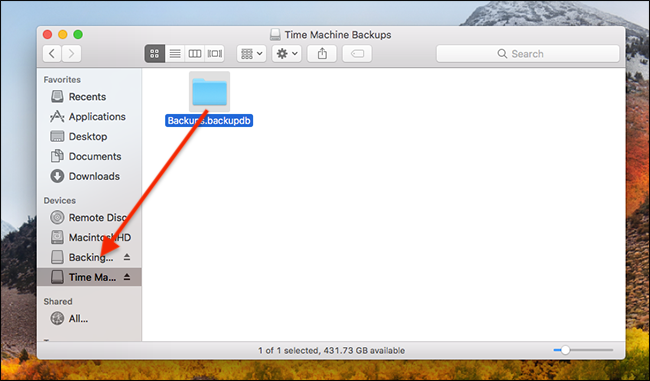Screen dimensions: 650x381
Task: Click the Shared section header
Action: (x=58, y=301)
